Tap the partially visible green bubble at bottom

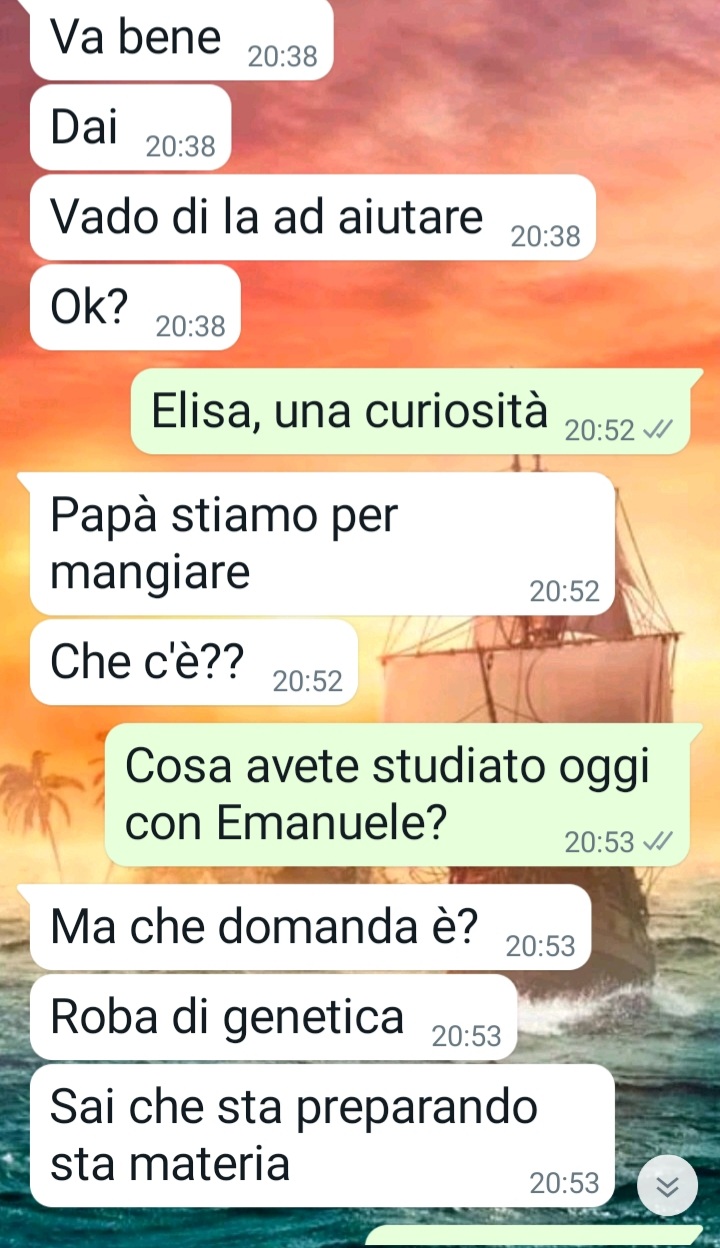click(x=535, y=1238)
